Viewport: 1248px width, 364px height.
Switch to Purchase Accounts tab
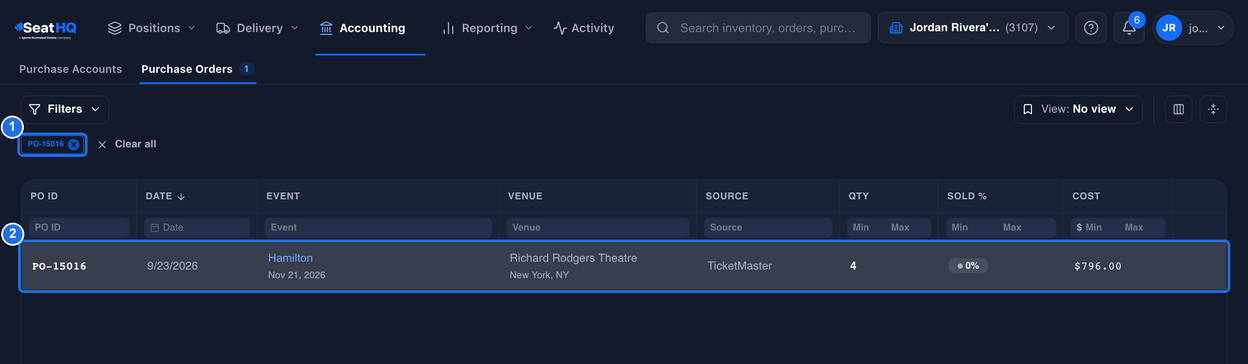click(x=70, y=69)
